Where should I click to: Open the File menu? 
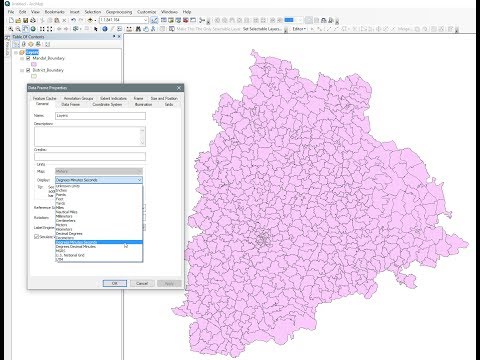11,12
